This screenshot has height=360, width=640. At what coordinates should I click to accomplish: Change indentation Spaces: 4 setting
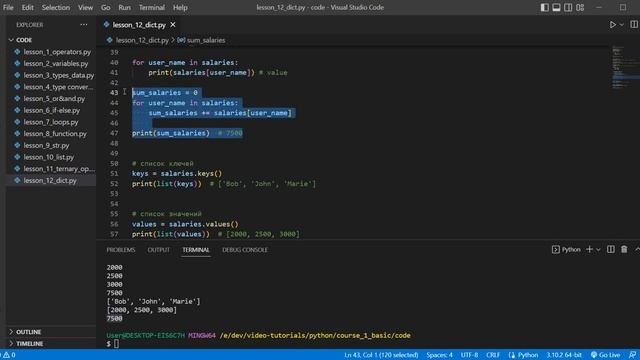(x=440, y=355)
